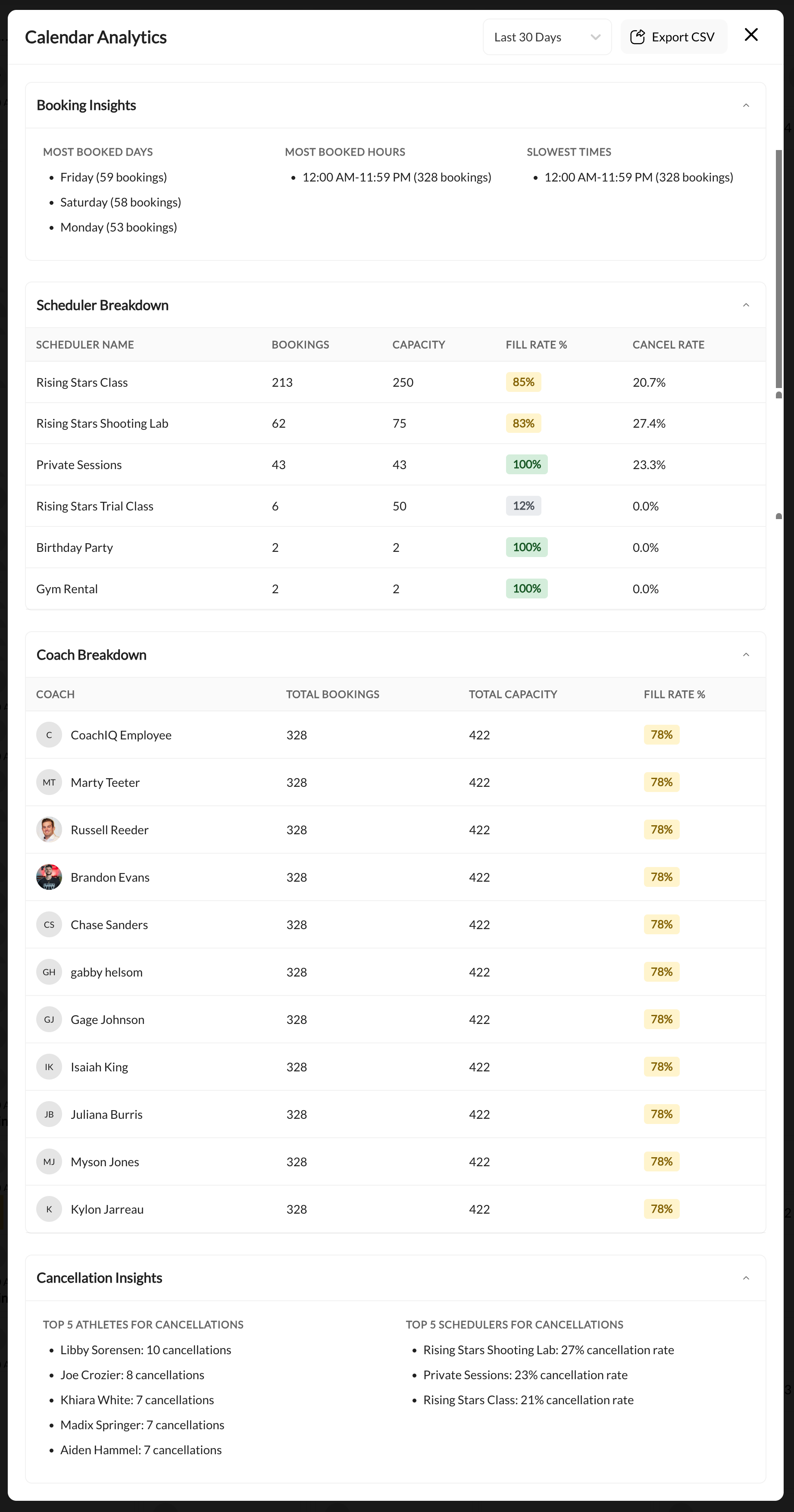Close the Calendar Analytics dialog
Image resolution: width=794 pixels, height=1512 pixels.
(x=751, y=34)
